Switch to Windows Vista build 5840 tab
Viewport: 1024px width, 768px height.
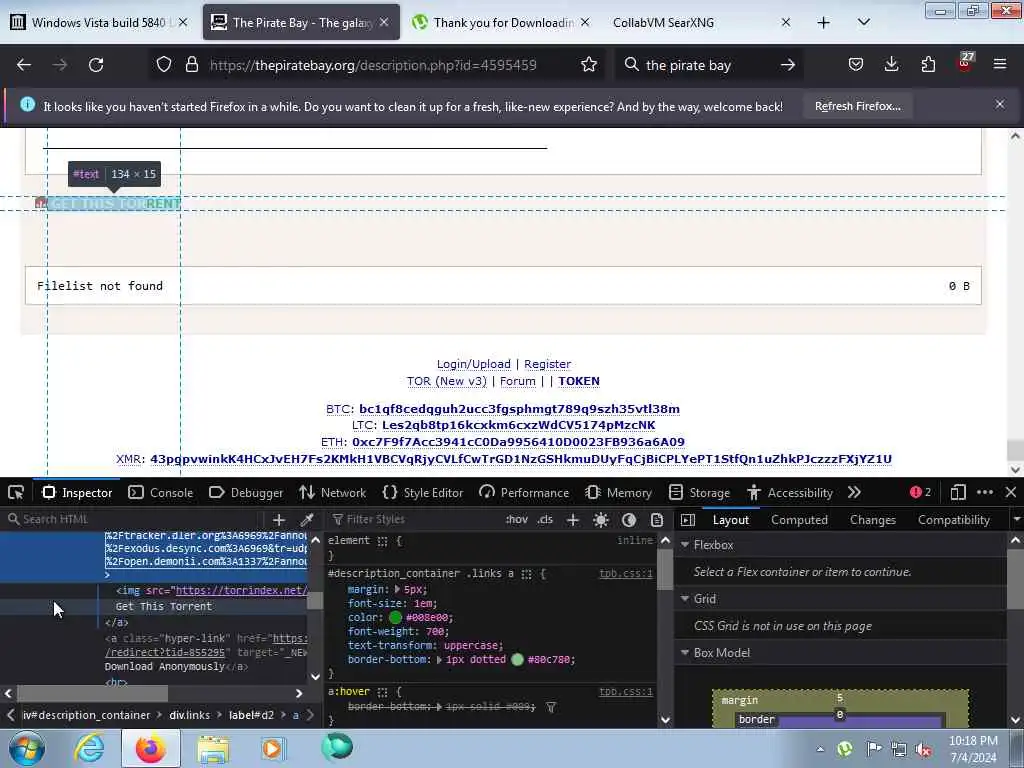click(x=99, y=23)
